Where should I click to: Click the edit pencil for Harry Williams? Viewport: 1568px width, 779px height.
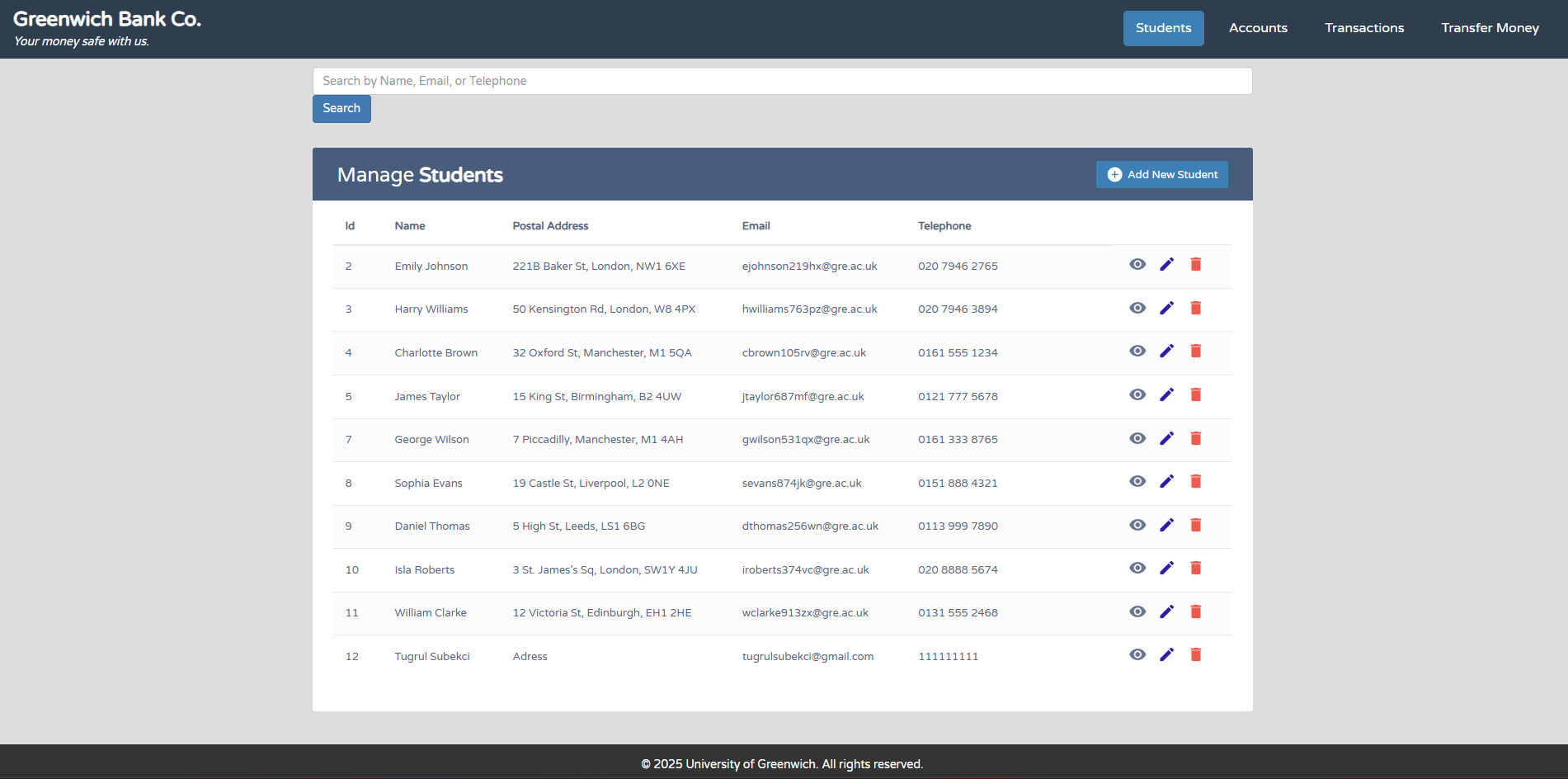point(1166,308)
